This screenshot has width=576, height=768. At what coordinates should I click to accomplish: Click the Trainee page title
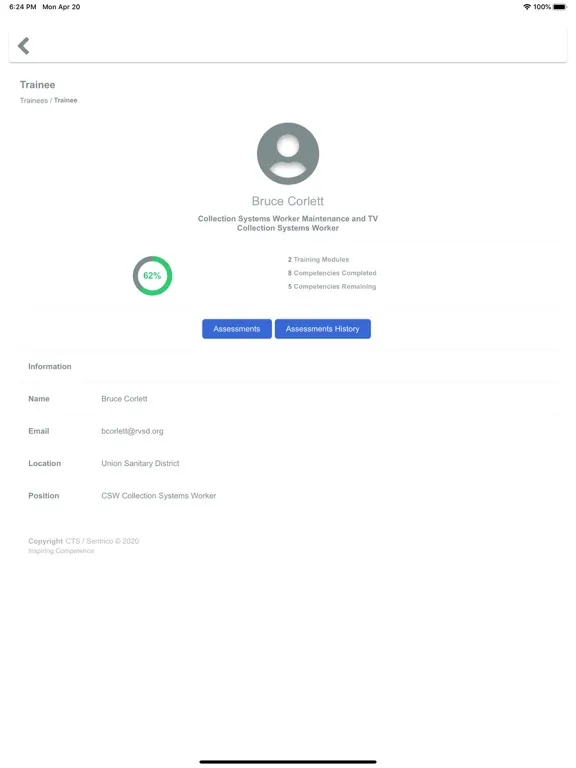pos(37,85)
